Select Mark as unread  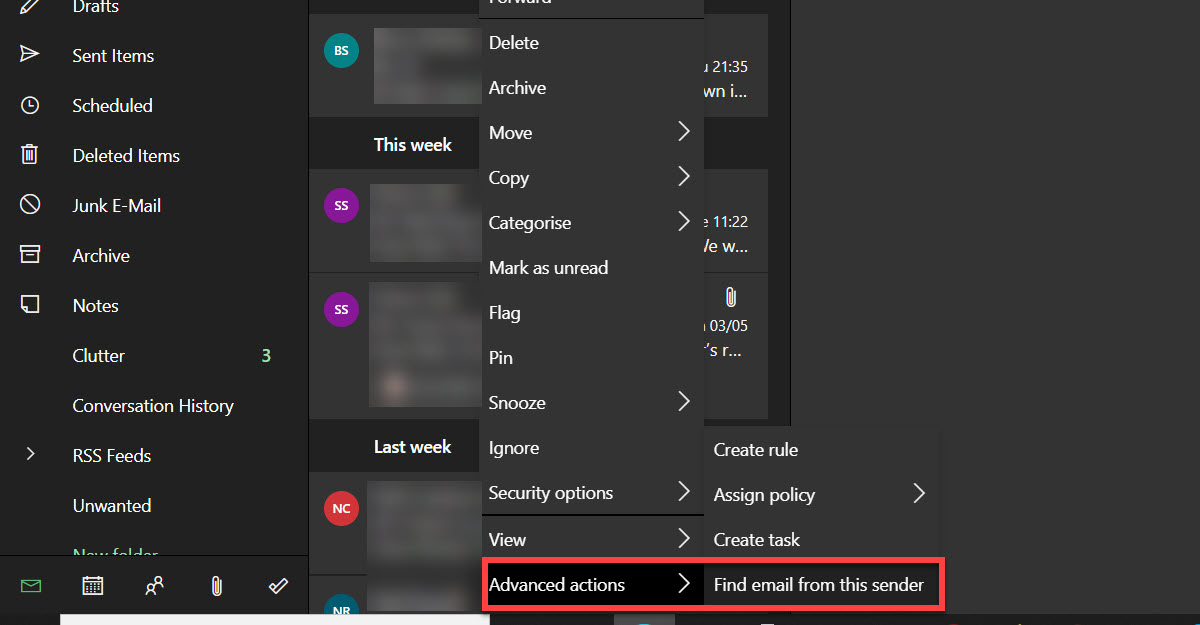[548, 267]
